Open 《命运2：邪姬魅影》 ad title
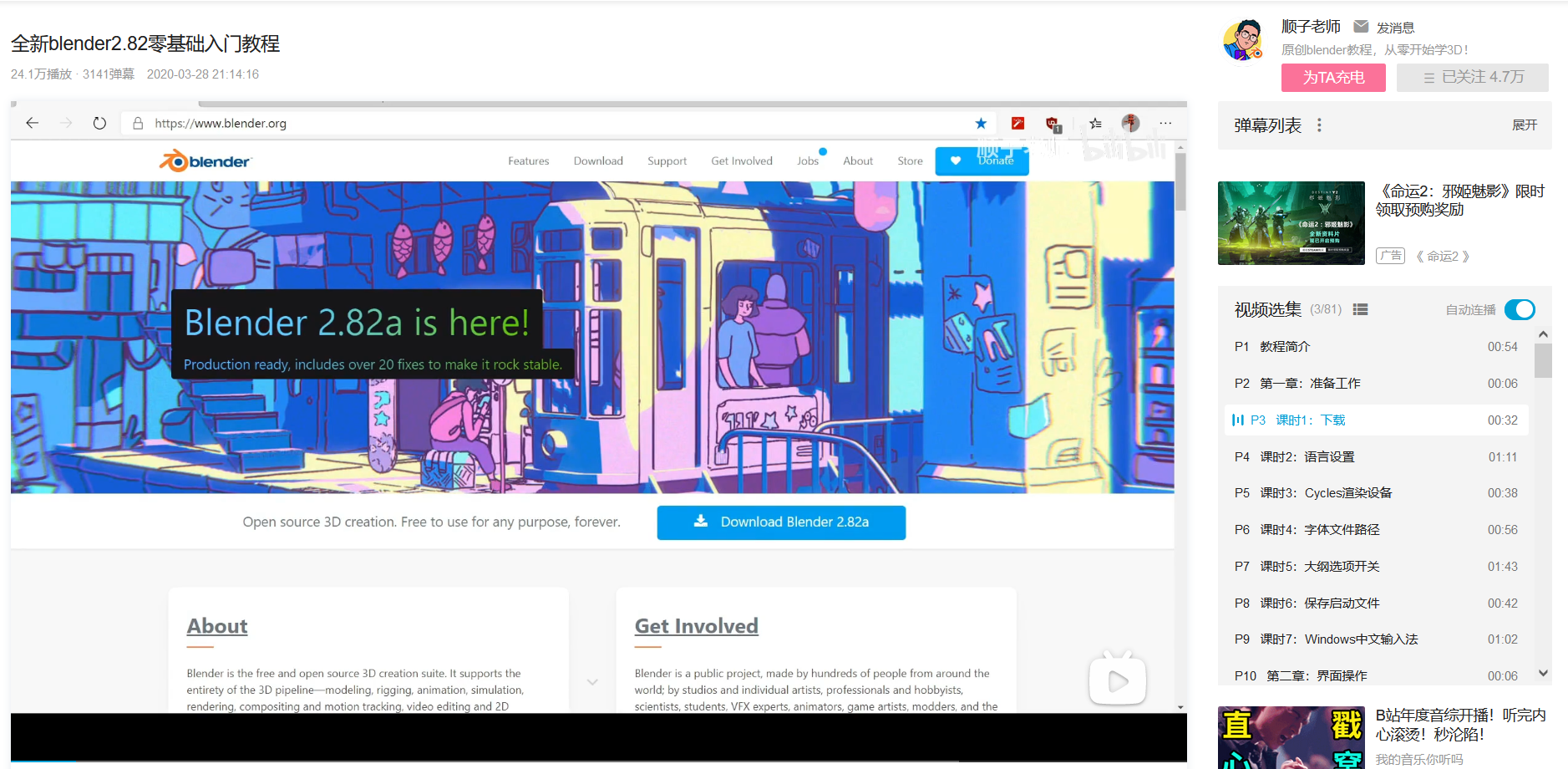This screenshot has height=769, width=1568. (1460, 201)
